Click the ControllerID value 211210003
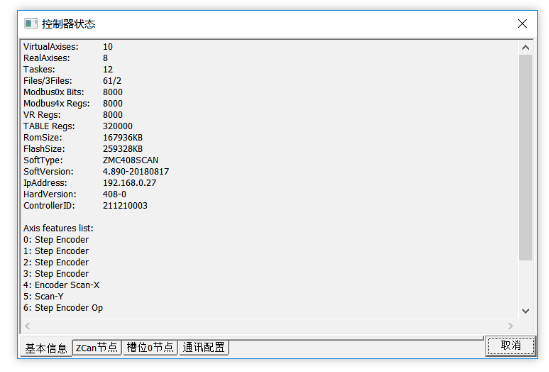549x372 pixels. point(125,206)
